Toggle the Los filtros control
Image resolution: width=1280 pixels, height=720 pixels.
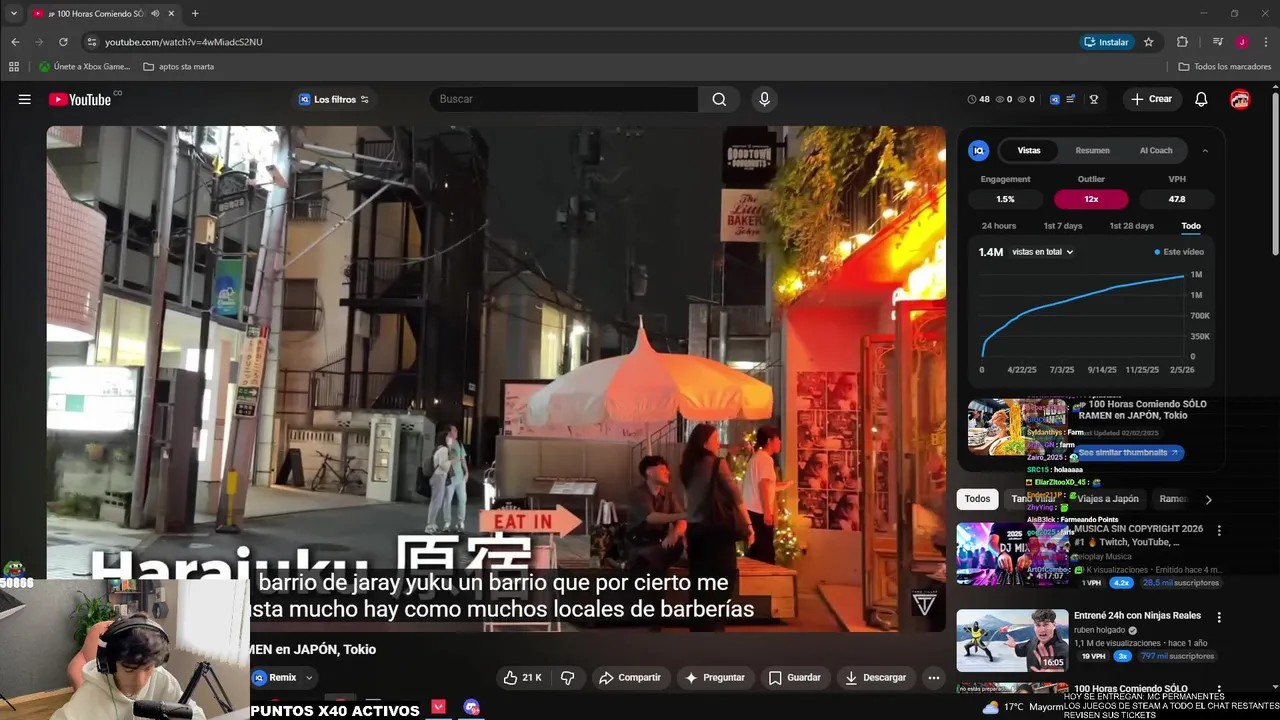(x=334, y=99)
